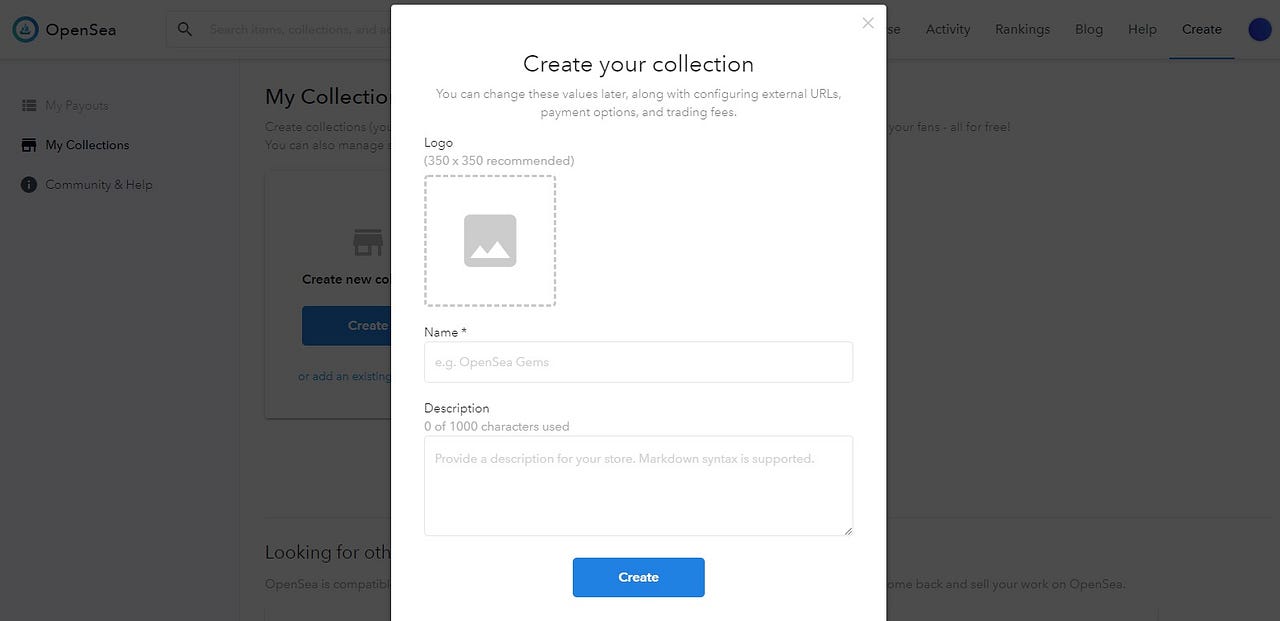Click the search magnifier icon
Image resolution: width=1280 pixels, height=621 pixels.
point(185,29)
